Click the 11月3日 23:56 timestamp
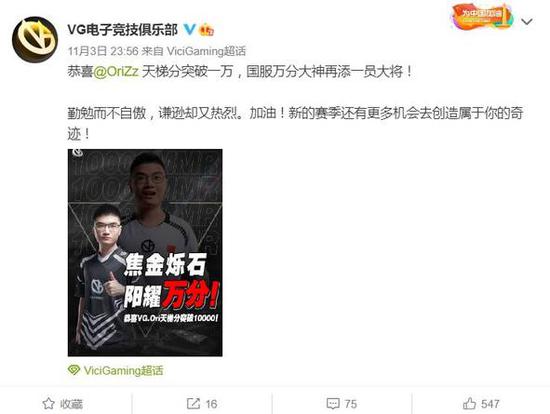The image size is (550, 414). tap(103, 51)
